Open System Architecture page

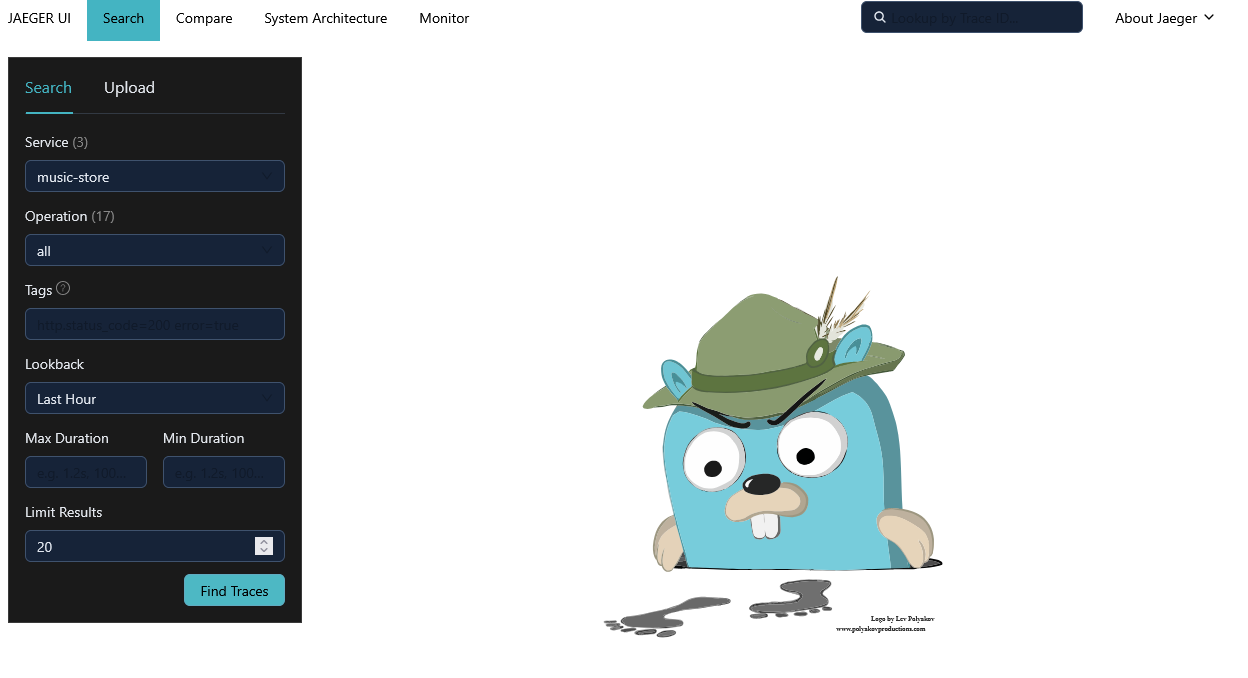pos(326,18)
